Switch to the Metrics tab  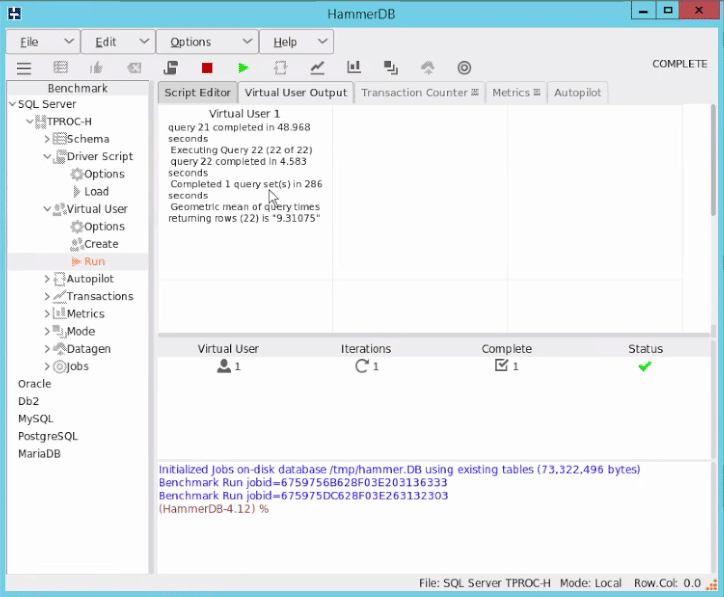click(516, 93)
